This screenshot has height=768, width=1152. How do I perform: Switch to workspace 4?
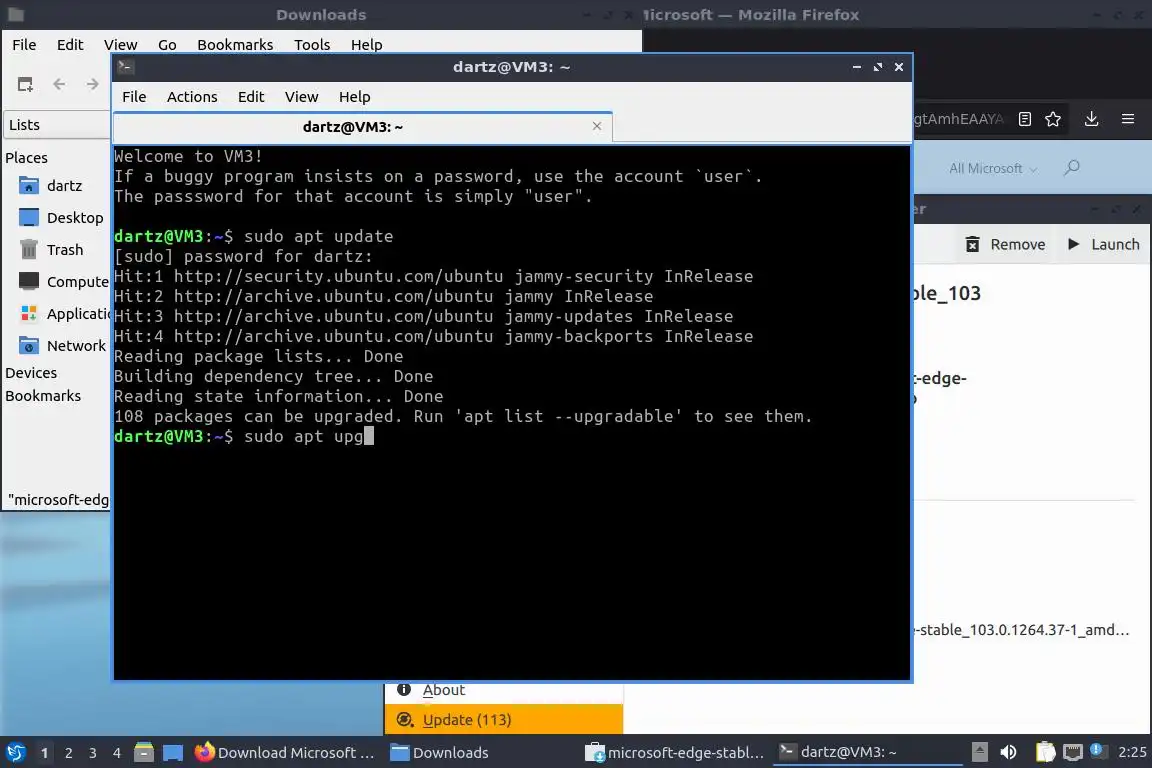point(117,753)
